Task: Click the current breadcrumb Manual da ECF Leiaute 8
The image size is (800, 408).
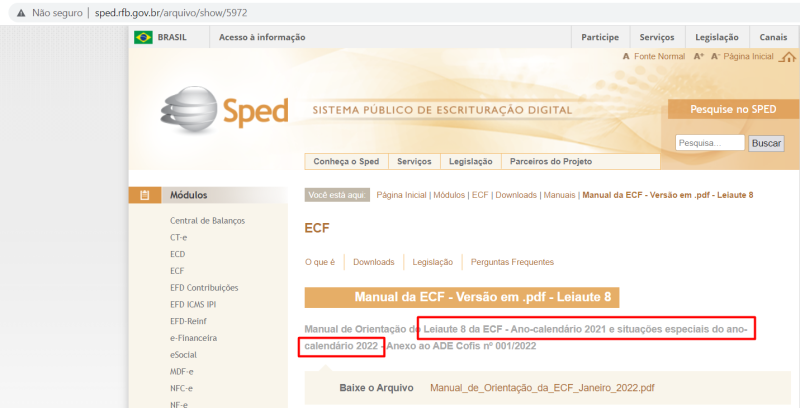Action: 668,195
